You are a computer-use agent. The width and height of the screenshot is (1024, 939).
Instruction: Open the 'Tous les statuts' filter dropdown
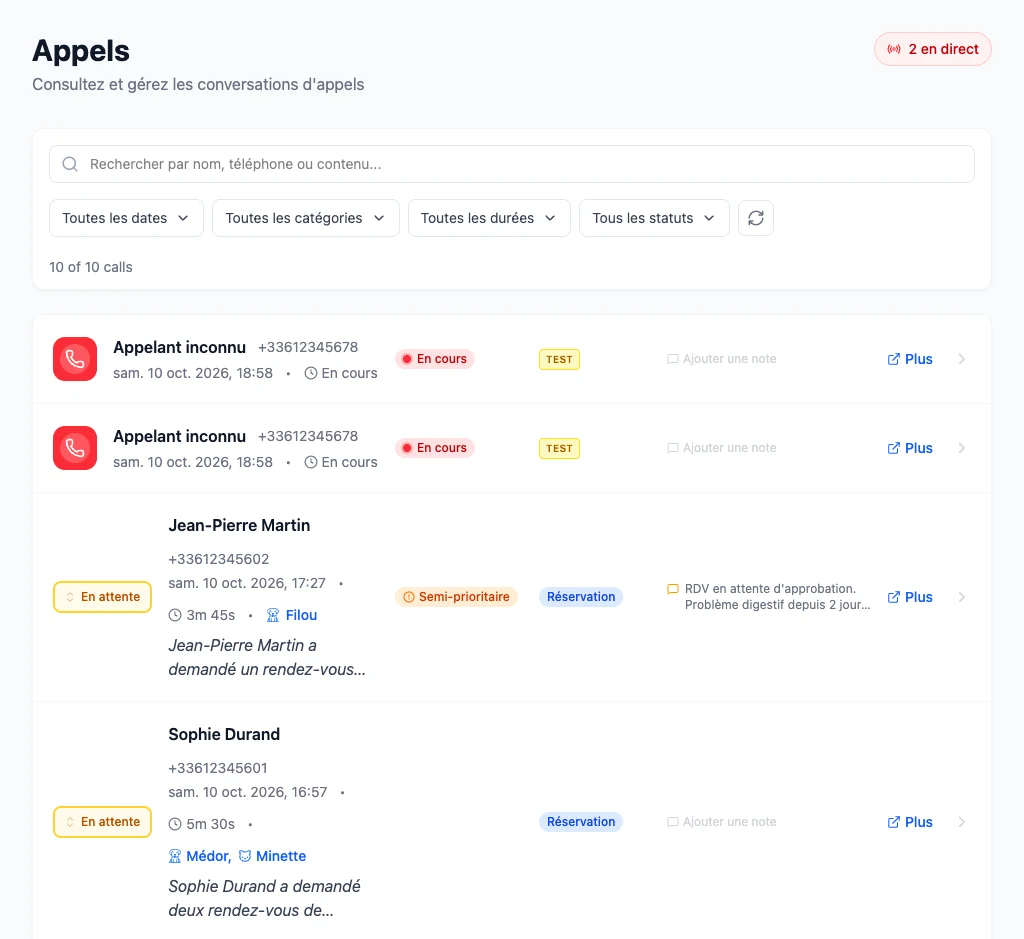pyautogui.click(x=654, y=218)
